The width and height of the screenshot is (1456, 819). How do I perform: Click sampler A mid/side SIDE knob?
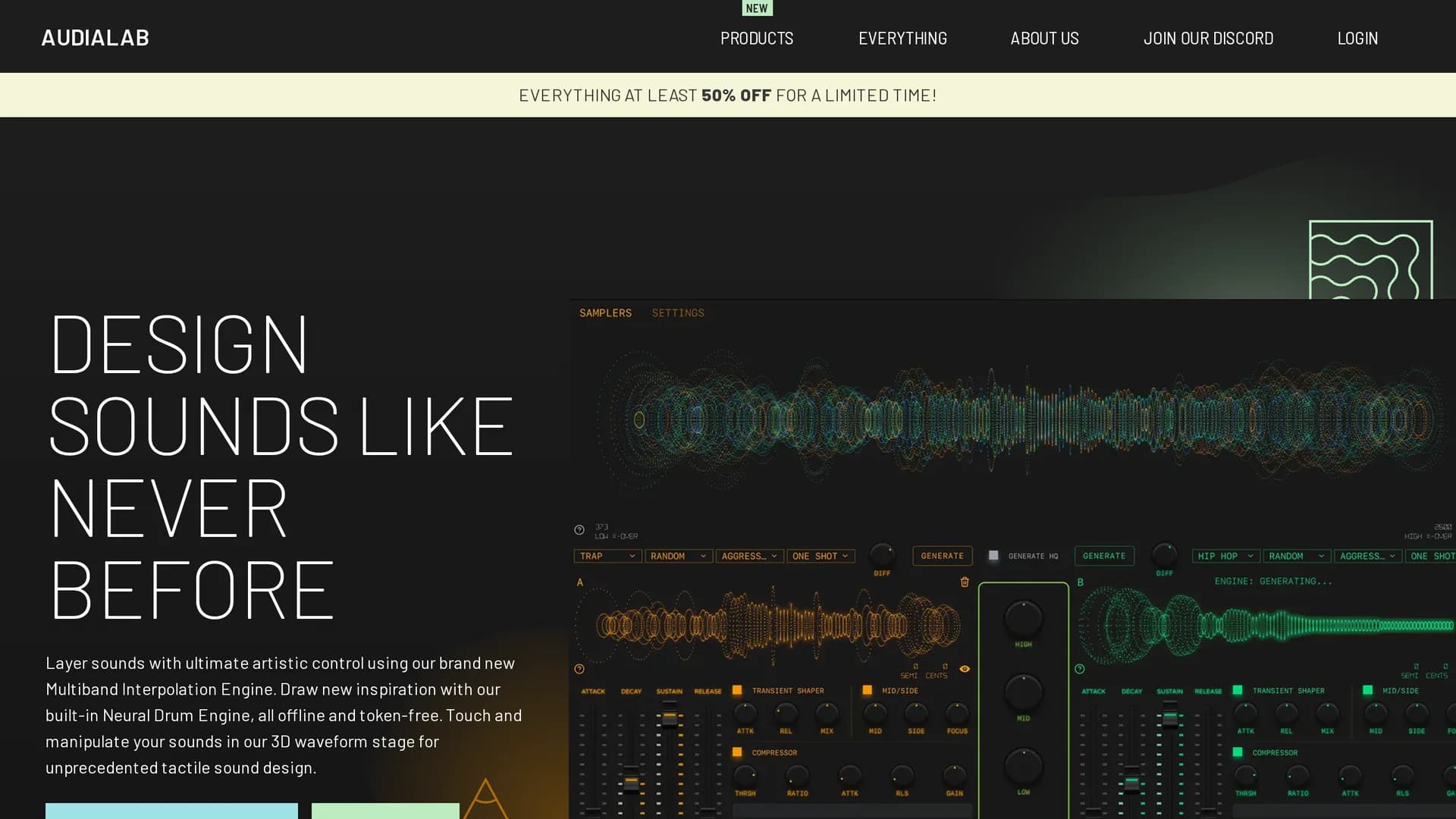pos(916,713)
